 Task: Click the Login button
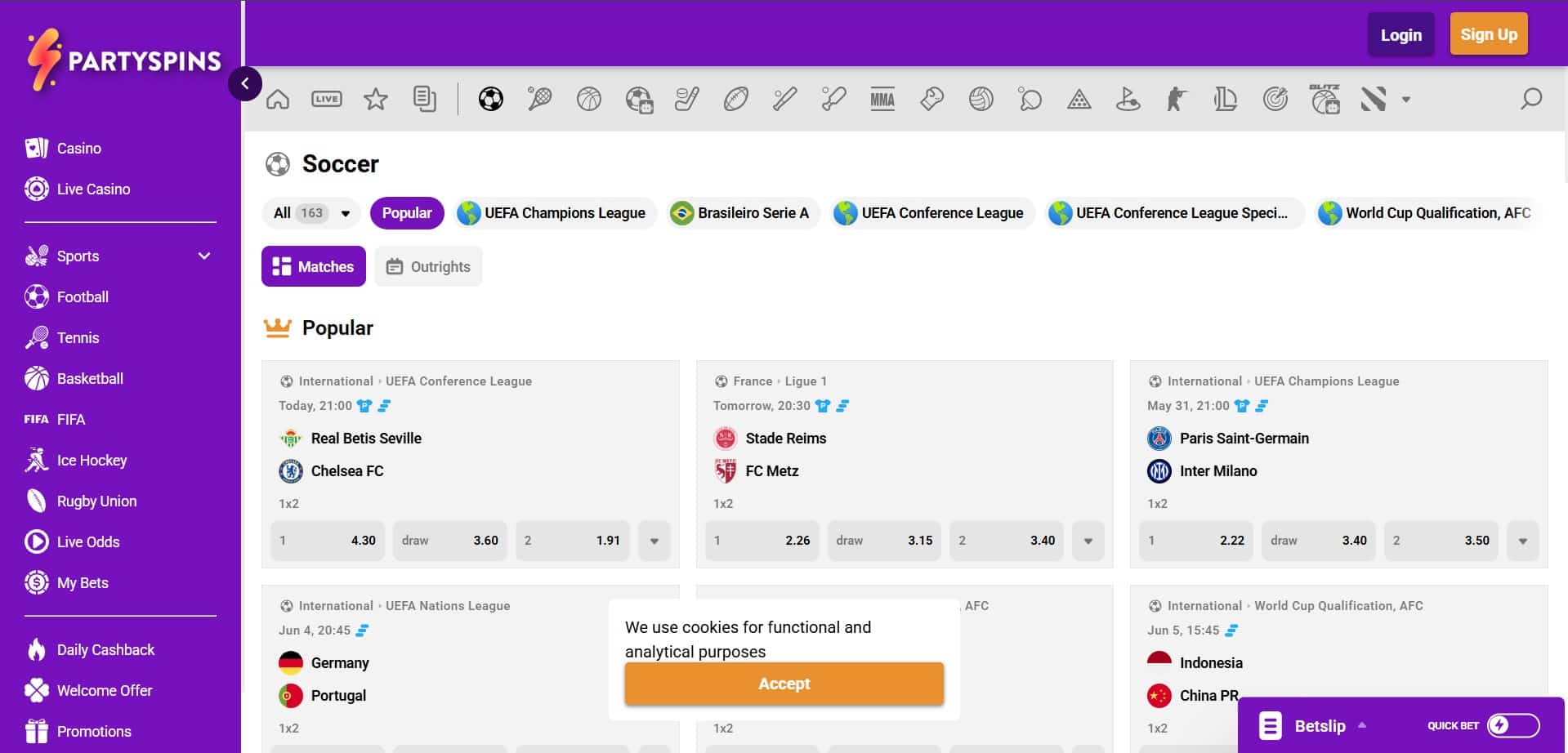[x=1401, y=34]
